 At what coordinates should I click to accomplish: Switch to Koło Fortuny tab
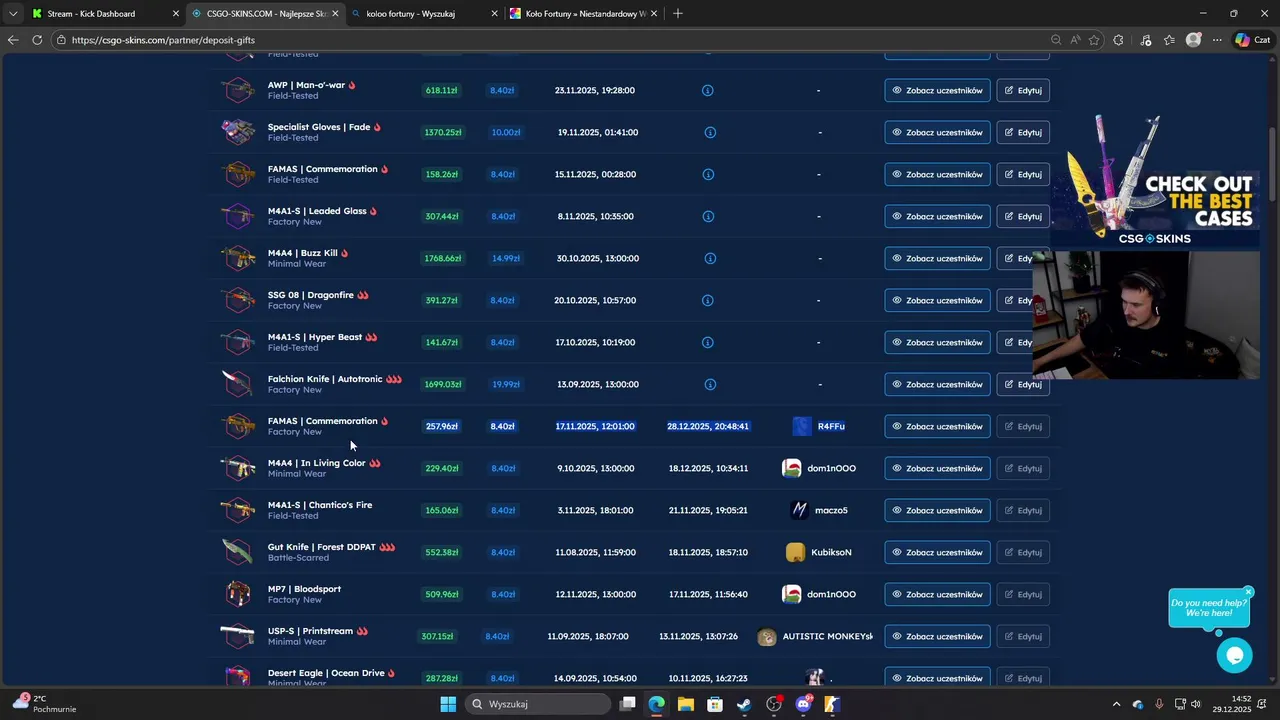[583, 13]
